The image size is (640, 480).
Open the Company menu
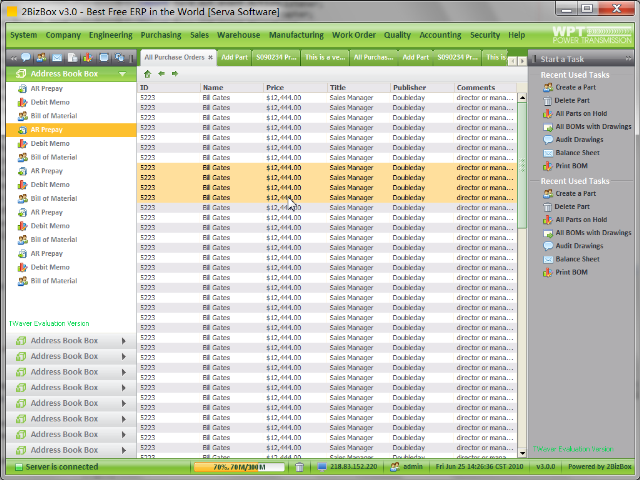point(63,35)
